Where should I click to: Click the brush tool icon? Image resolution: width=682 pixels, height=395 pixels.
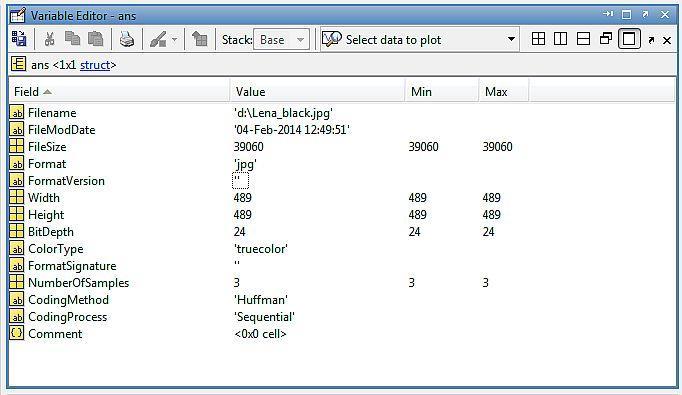158,40
